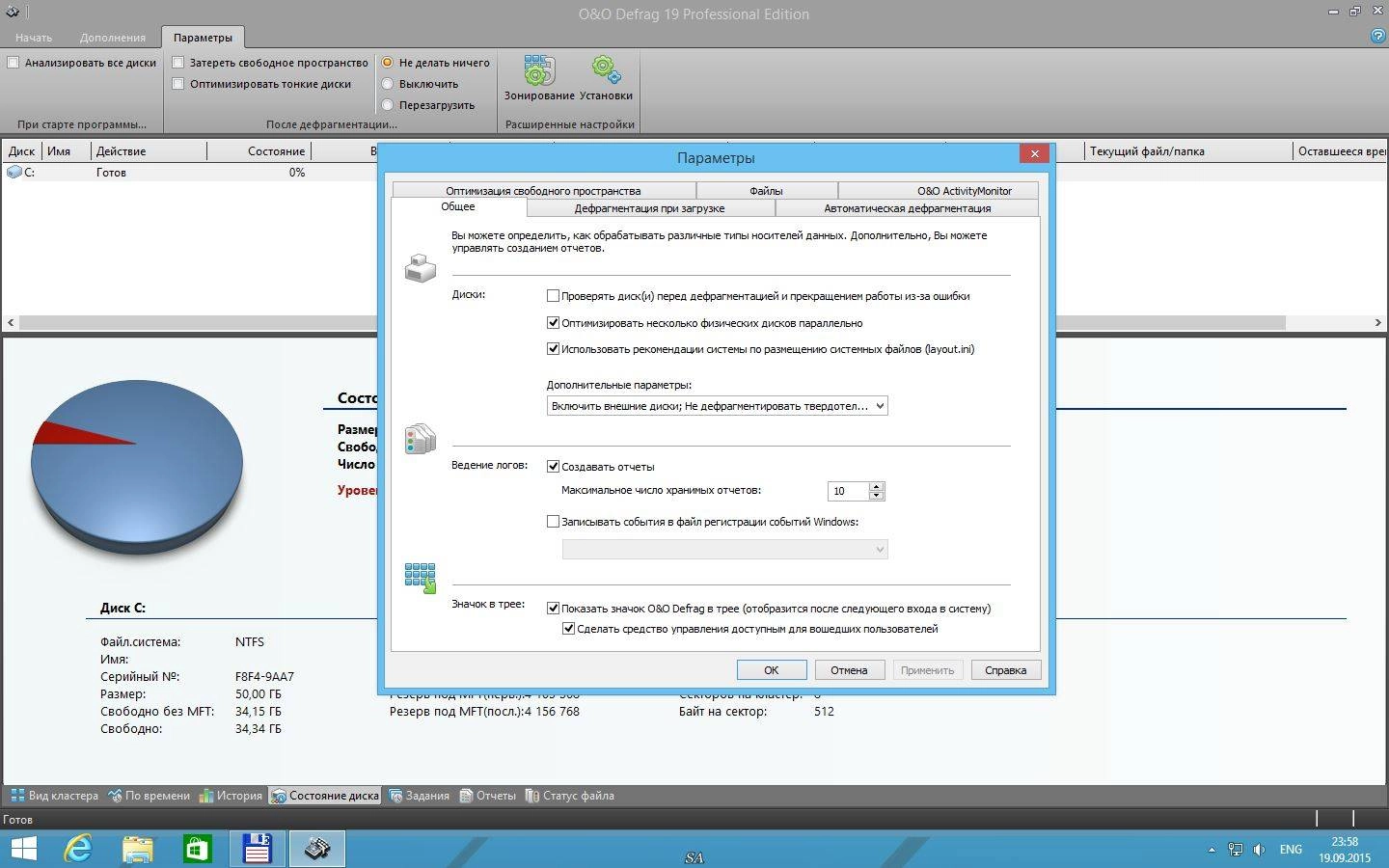Select the Параметры ribbon tab
This screenshot has width=1389, height=868.
(203, 38)
